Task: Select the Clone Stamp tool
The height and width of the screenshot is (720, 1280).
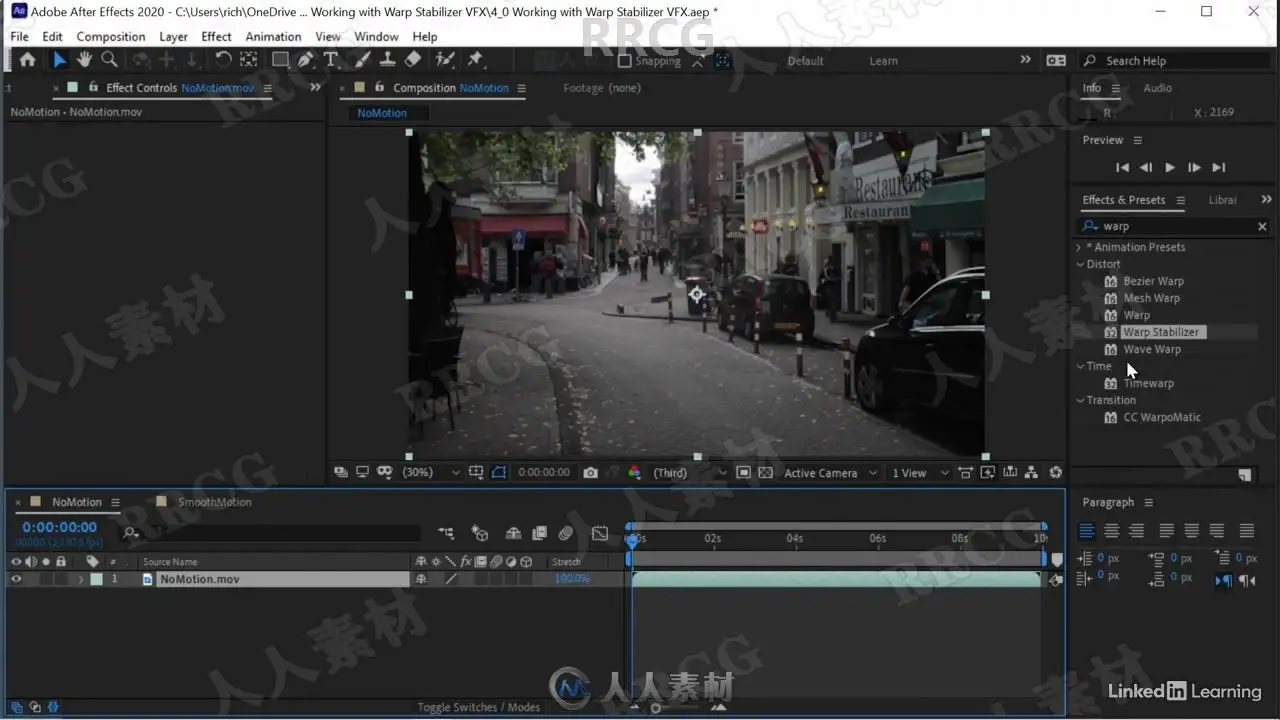Action: [387, 60]
